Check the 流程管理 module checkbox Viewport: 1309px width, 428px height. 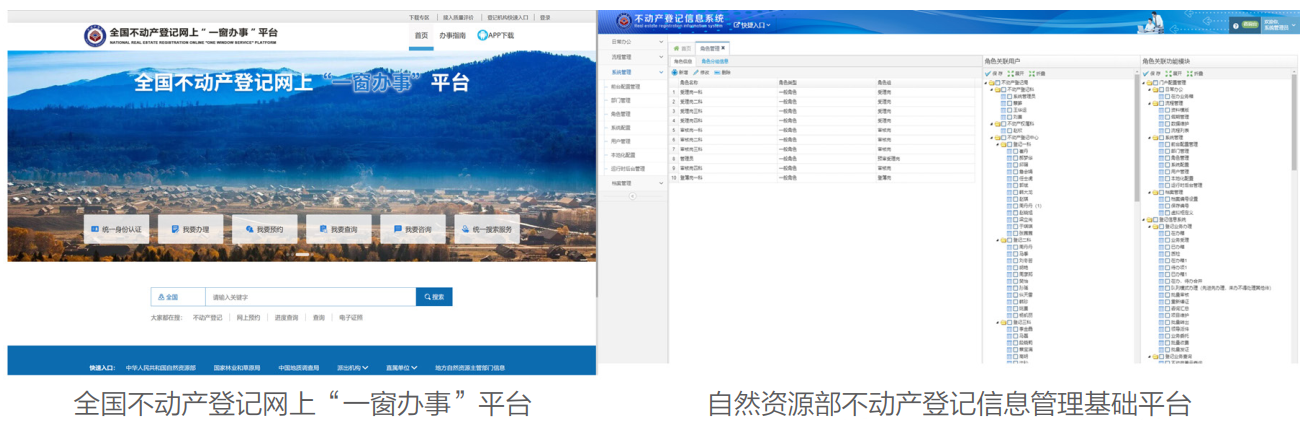[1161, 103]
